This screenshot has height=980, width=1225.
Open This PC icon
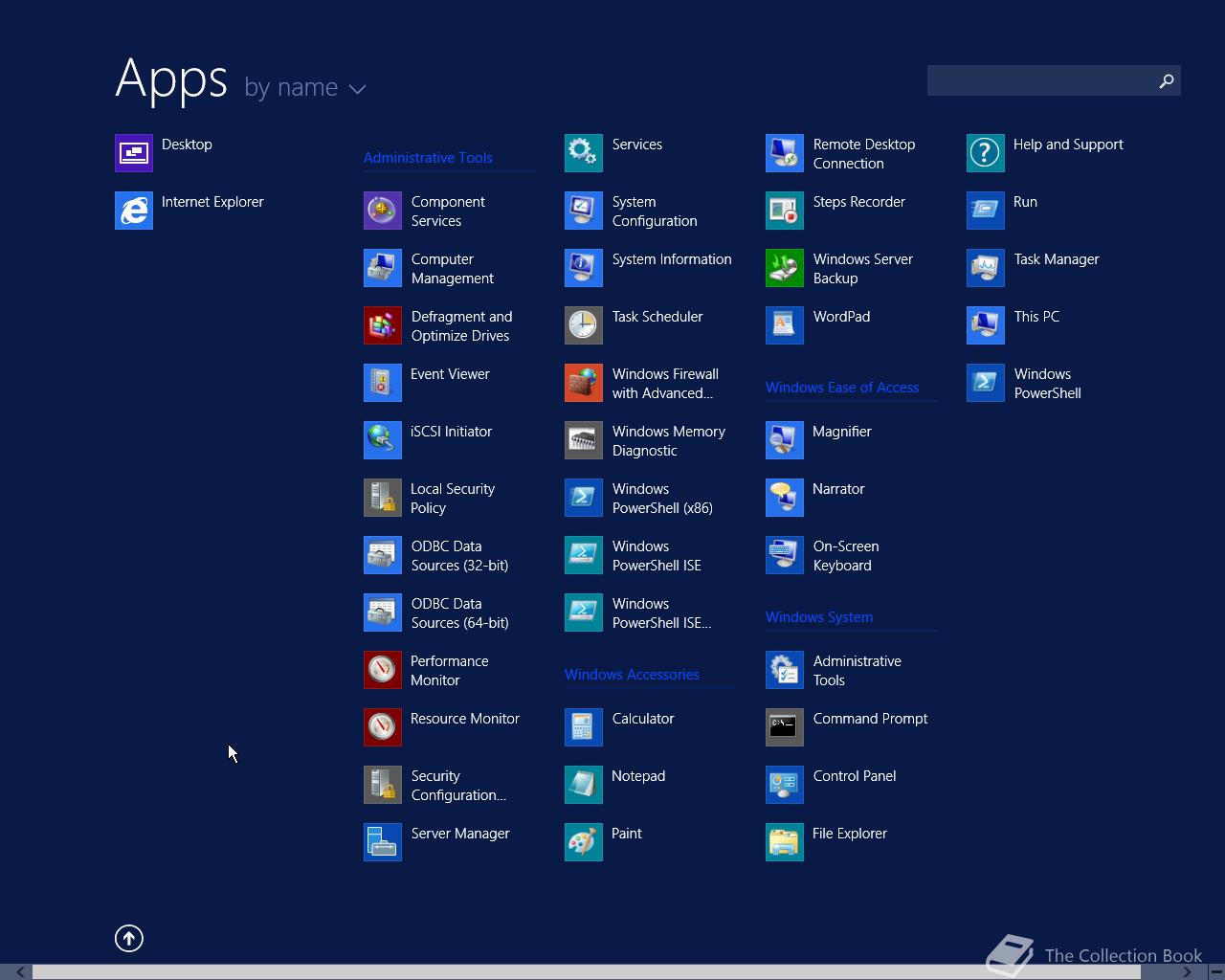(x=986, y=325)
